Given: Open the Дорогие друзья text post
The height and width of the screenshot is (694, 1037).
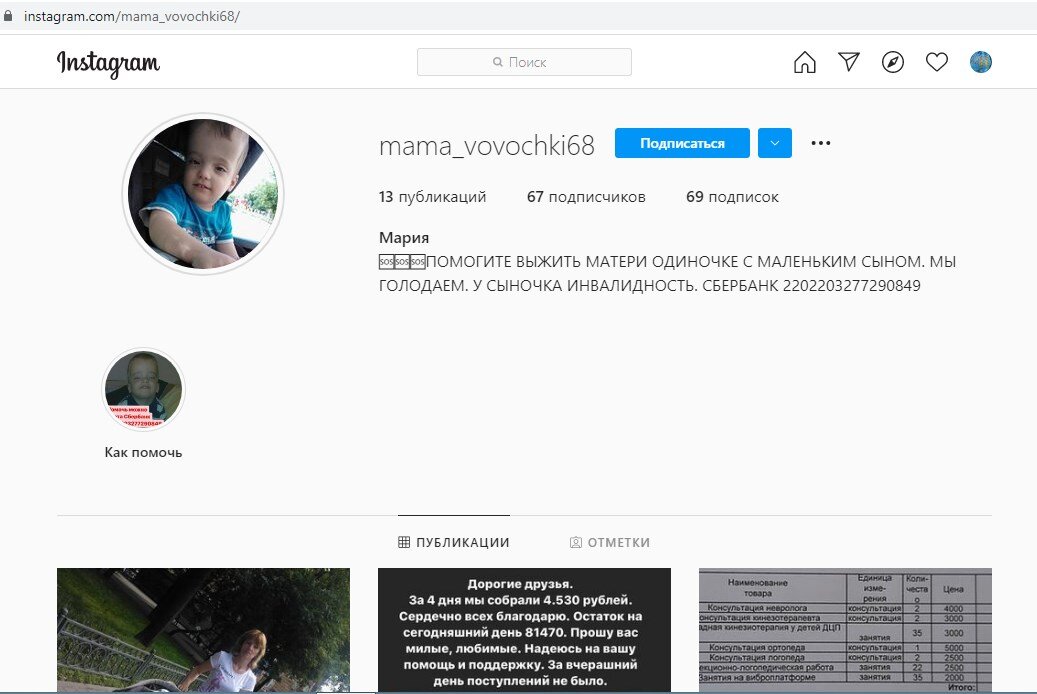Looking at the screenshot, I should (524, 630).
